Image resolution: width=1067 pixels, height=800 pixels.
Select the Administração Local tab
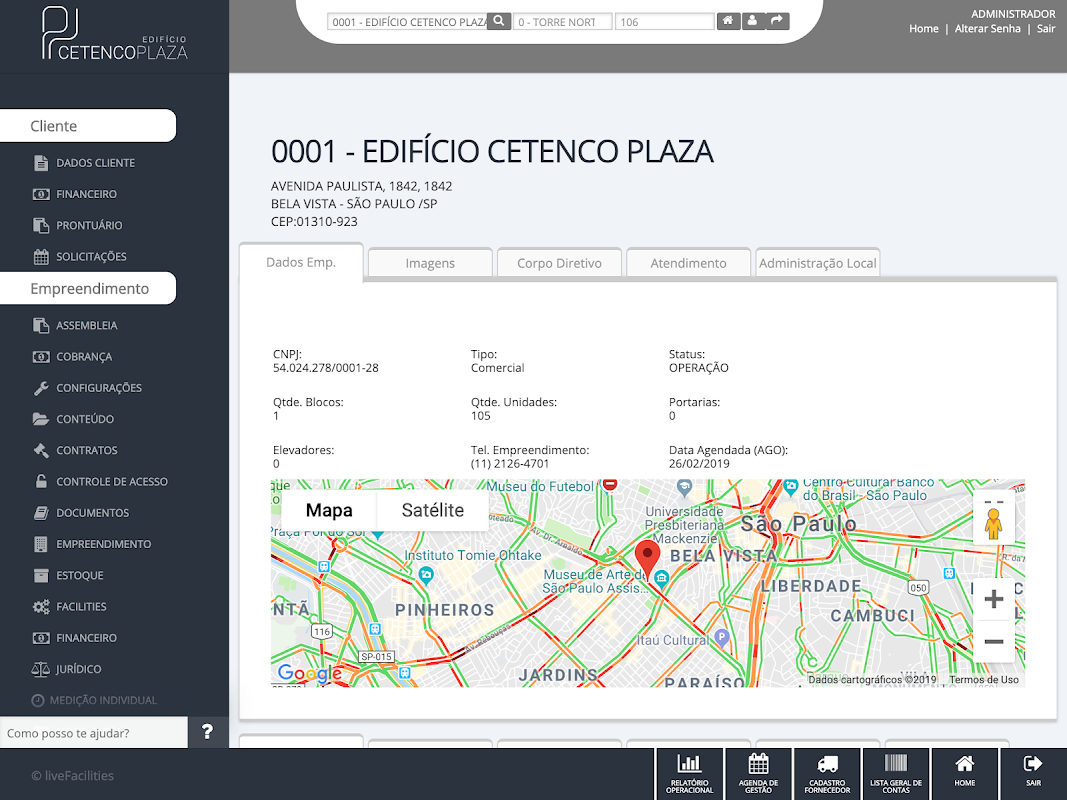point(817,263)
